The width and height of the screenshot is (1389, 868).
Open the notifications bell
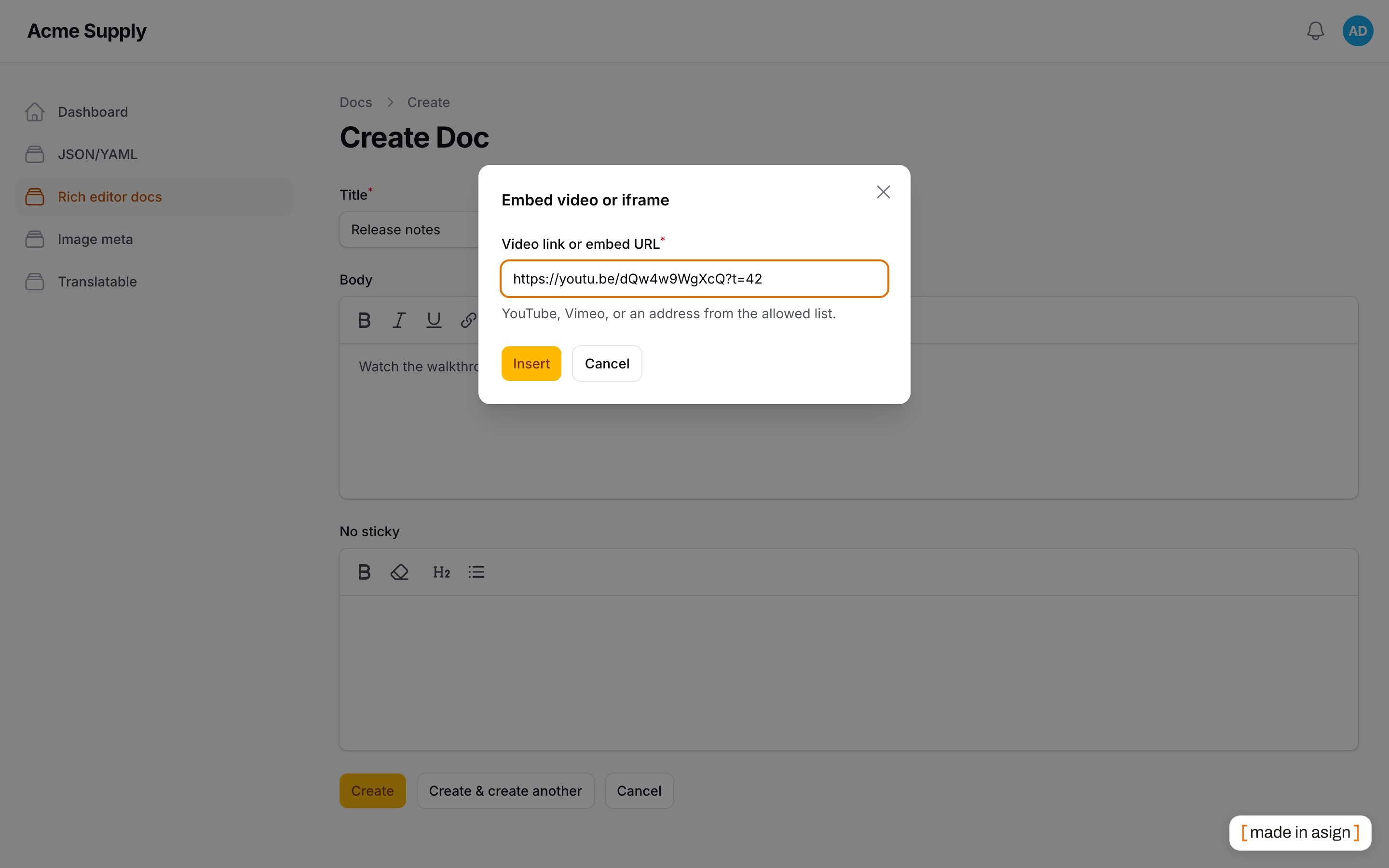point(1315,31)
